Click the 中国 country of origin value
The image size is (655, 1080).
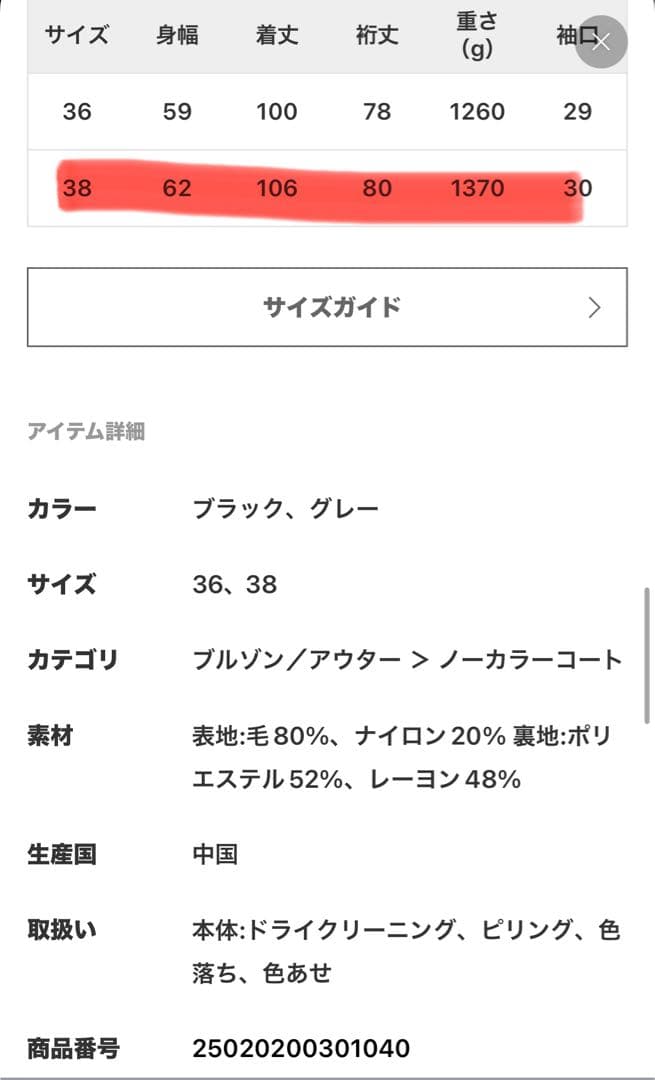click(x=215, y=855)
